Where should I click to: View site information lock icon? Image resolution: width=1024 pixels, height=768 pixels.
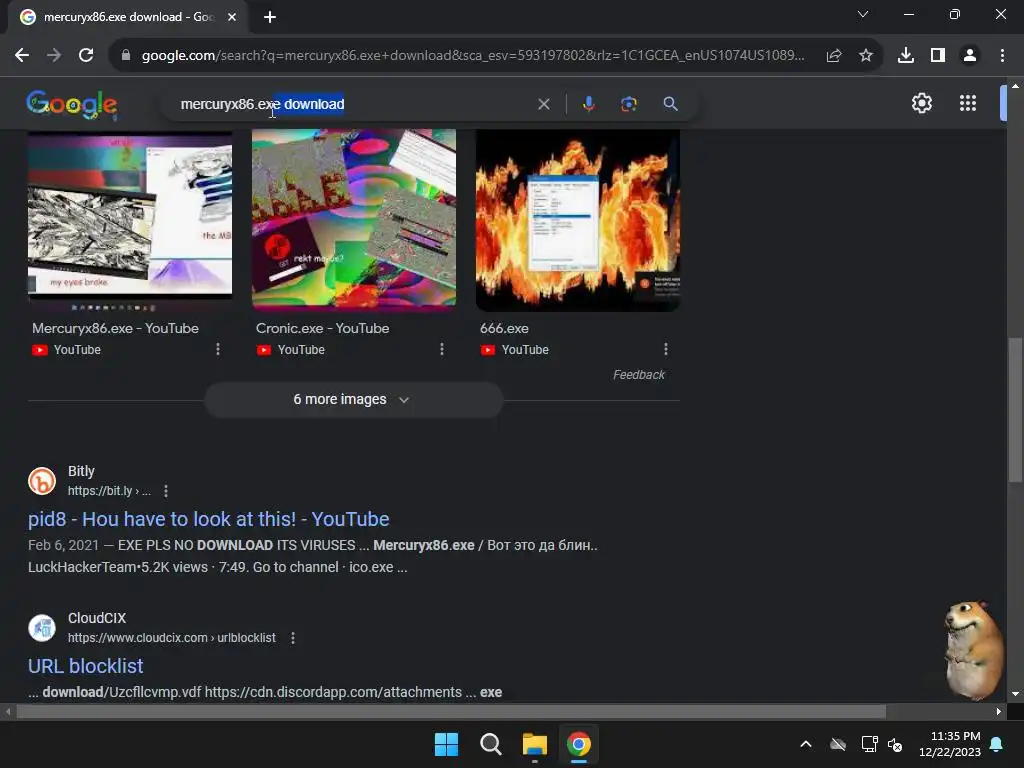click(126, 56)
